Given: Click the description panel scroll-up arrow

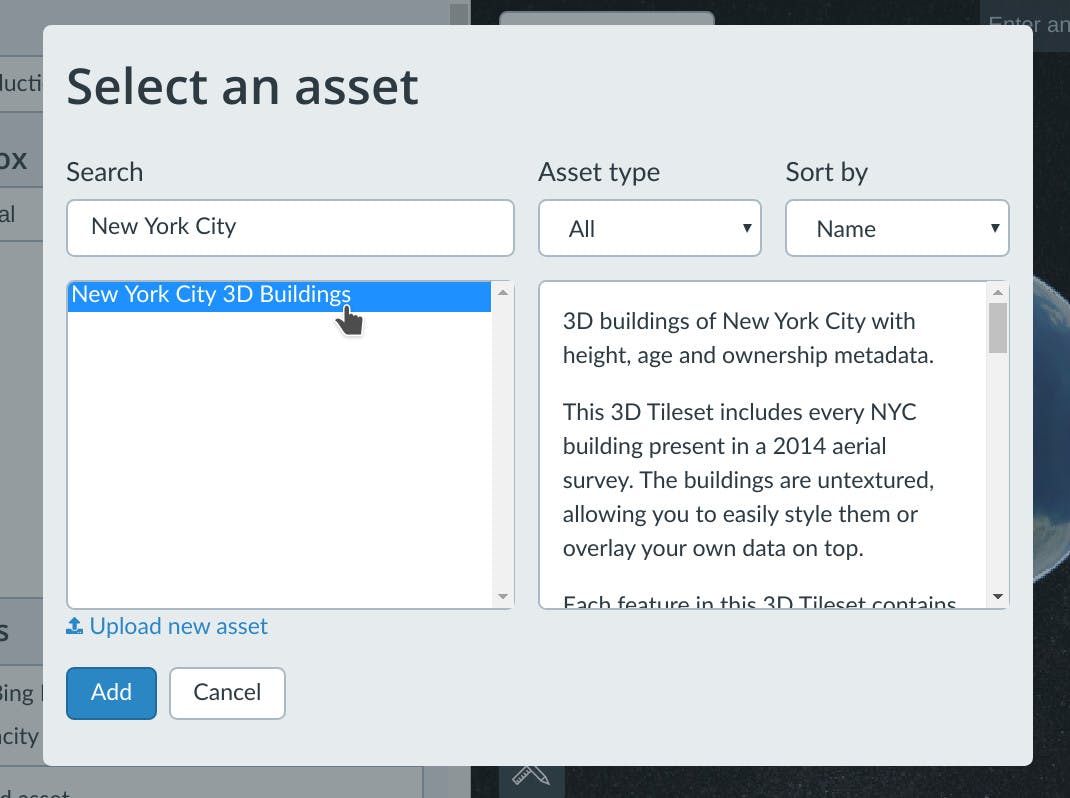Looking at the screenshot, I should 997,293.
